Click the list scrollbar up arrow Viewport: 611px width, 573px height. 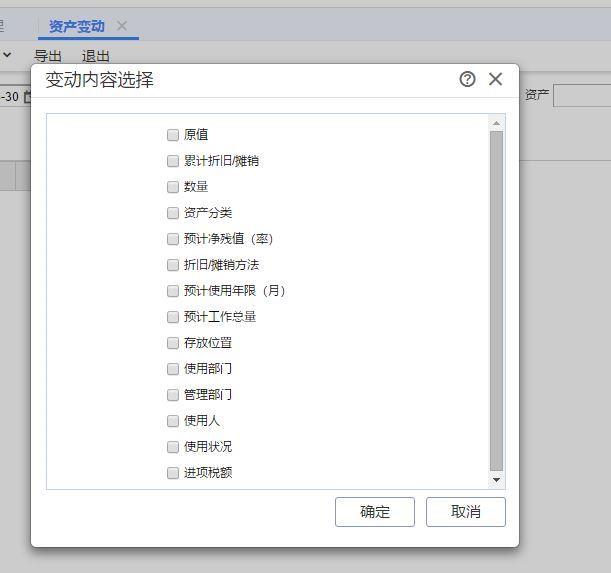(x=496, y=123)
